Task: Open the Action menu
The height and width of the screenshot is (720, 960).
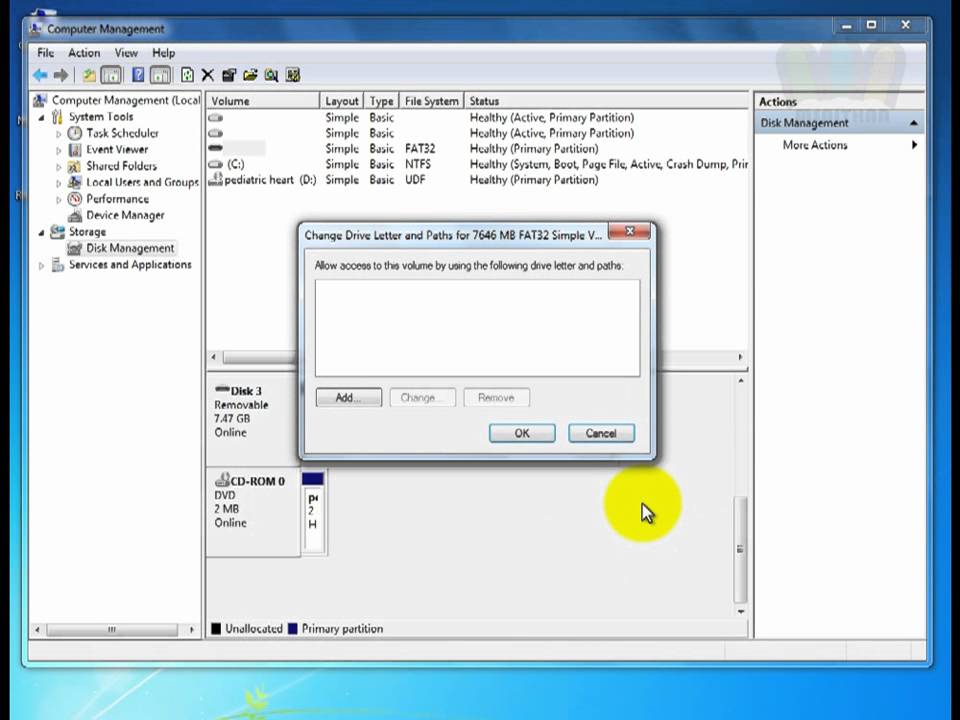Action: point(84,53)
